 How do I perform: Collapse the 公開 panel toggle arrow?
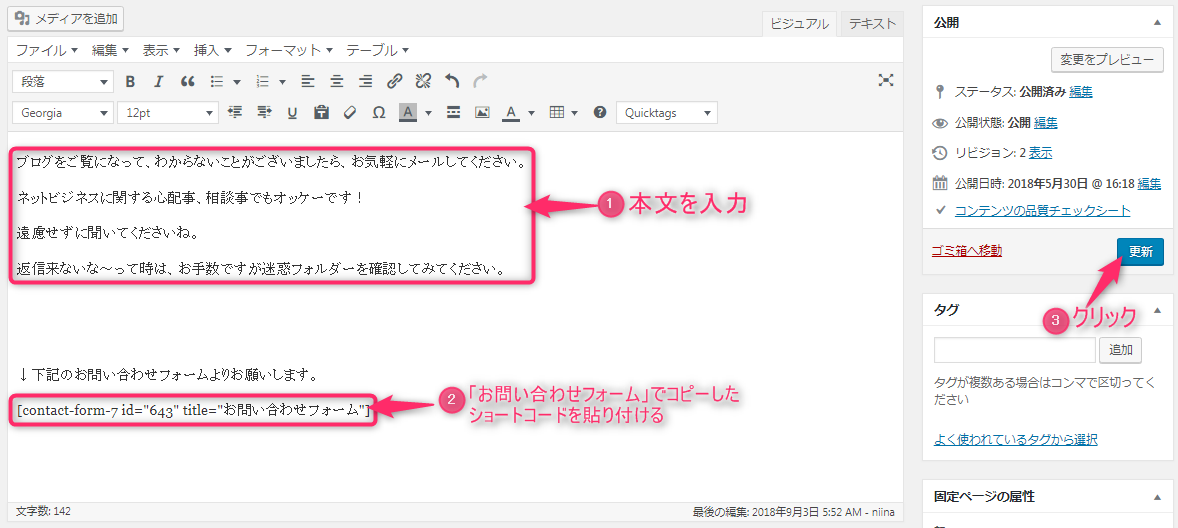tap(1157, 23)
